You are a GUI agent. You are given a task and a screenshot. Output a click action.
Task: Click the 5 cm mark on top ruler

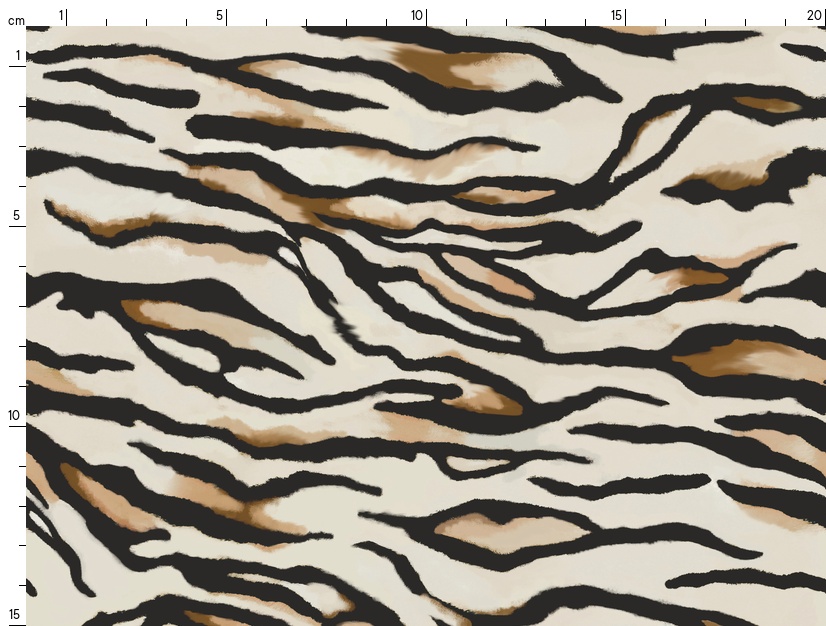[x=225, y=16]
